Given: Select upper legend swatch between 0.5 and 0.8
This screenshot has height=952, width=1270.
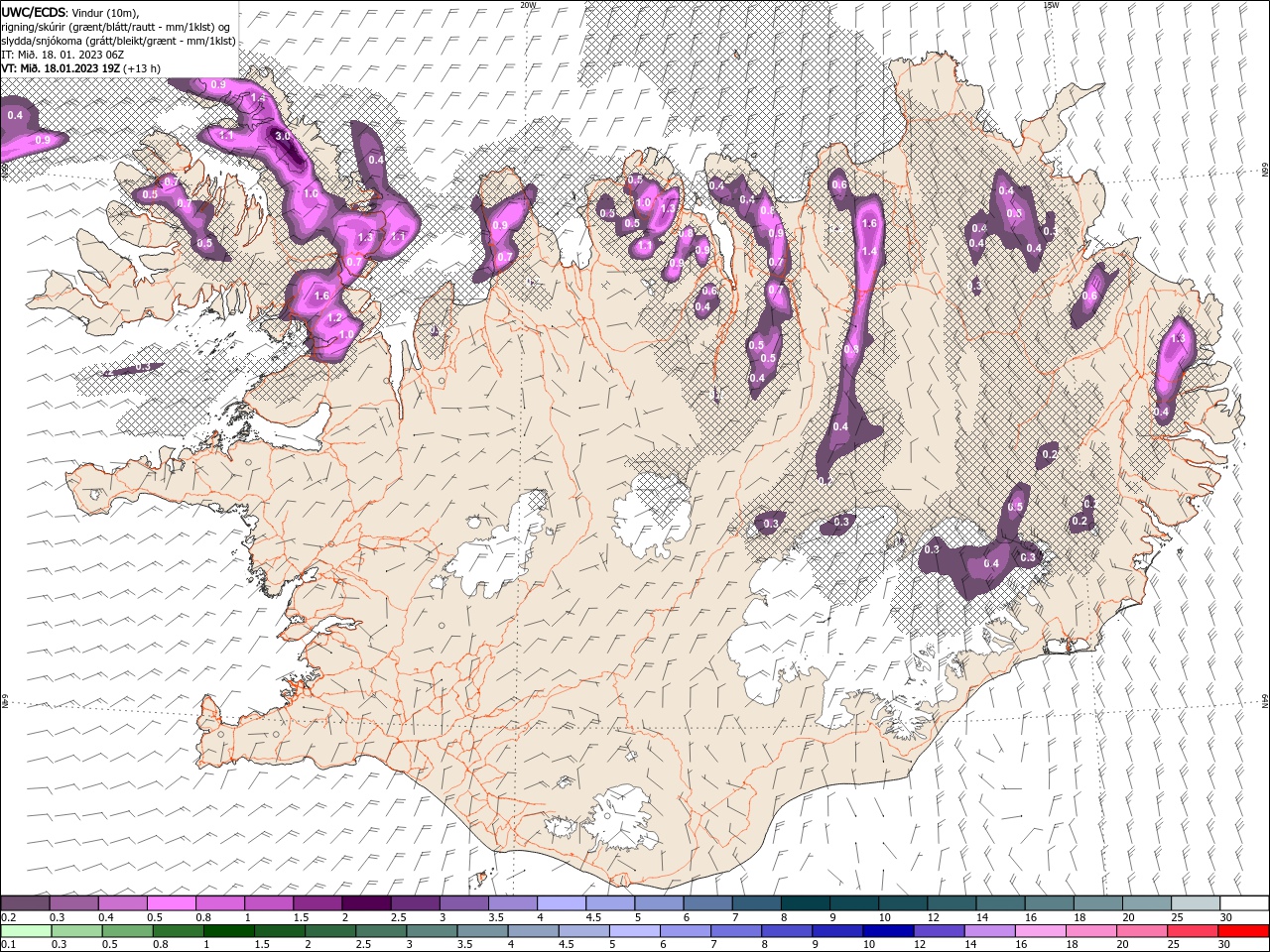Looking at the screenshot, I should click(x=171, y=903).
